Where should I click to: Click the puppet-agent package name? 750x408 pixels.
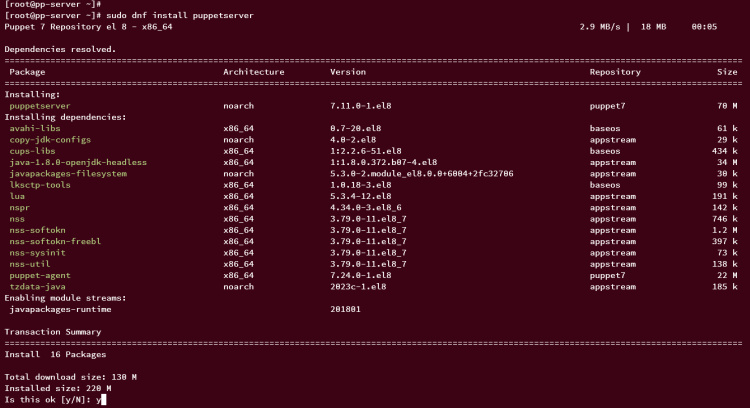39,274
